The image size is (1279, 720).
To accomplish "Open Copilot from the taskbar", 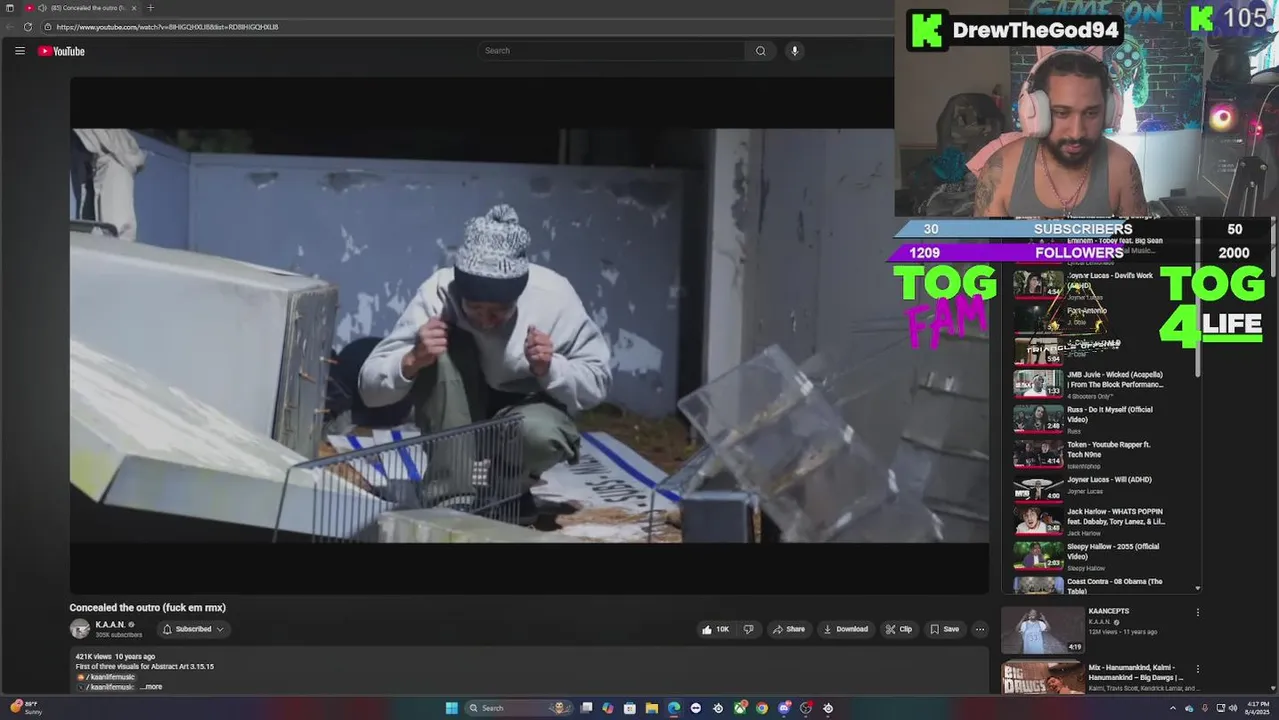I will (x=608, y=708).
